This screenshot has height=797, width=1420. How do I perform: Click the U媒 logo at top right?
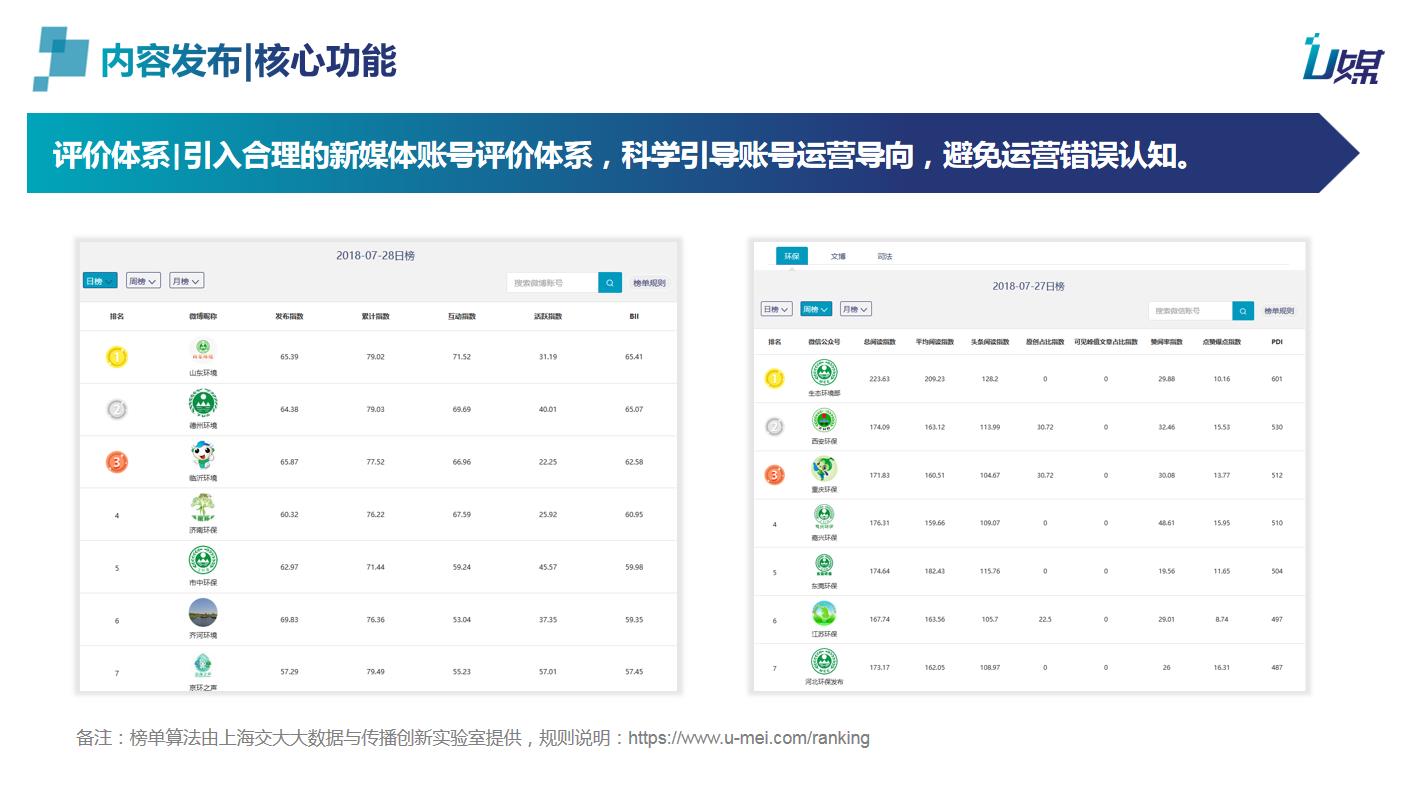(x=1343, y=58)
